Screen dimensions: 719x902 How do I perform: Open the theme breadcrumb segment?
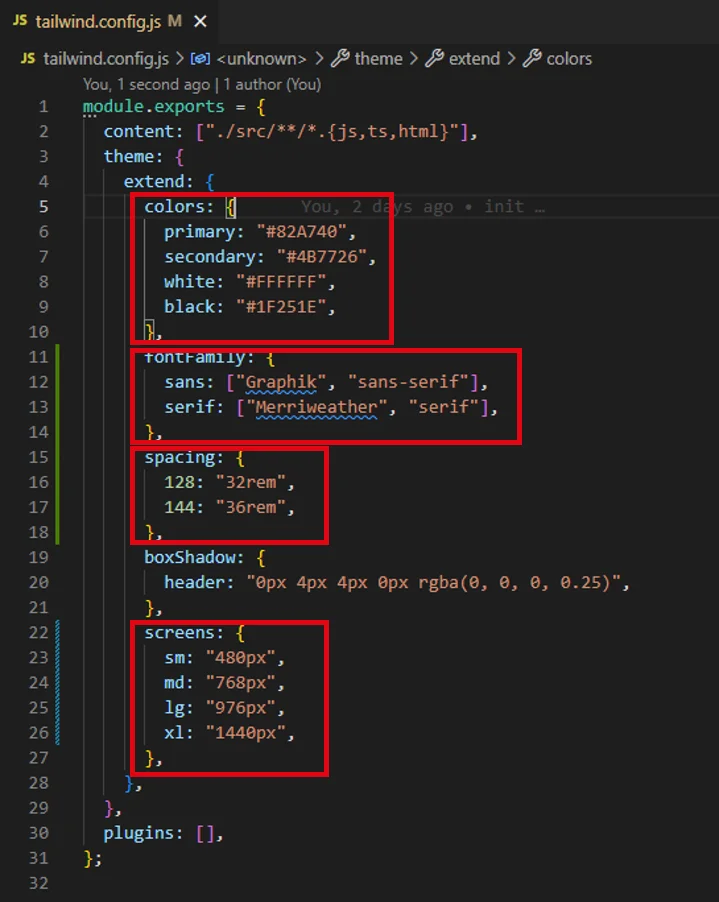[x=378, y=59]
